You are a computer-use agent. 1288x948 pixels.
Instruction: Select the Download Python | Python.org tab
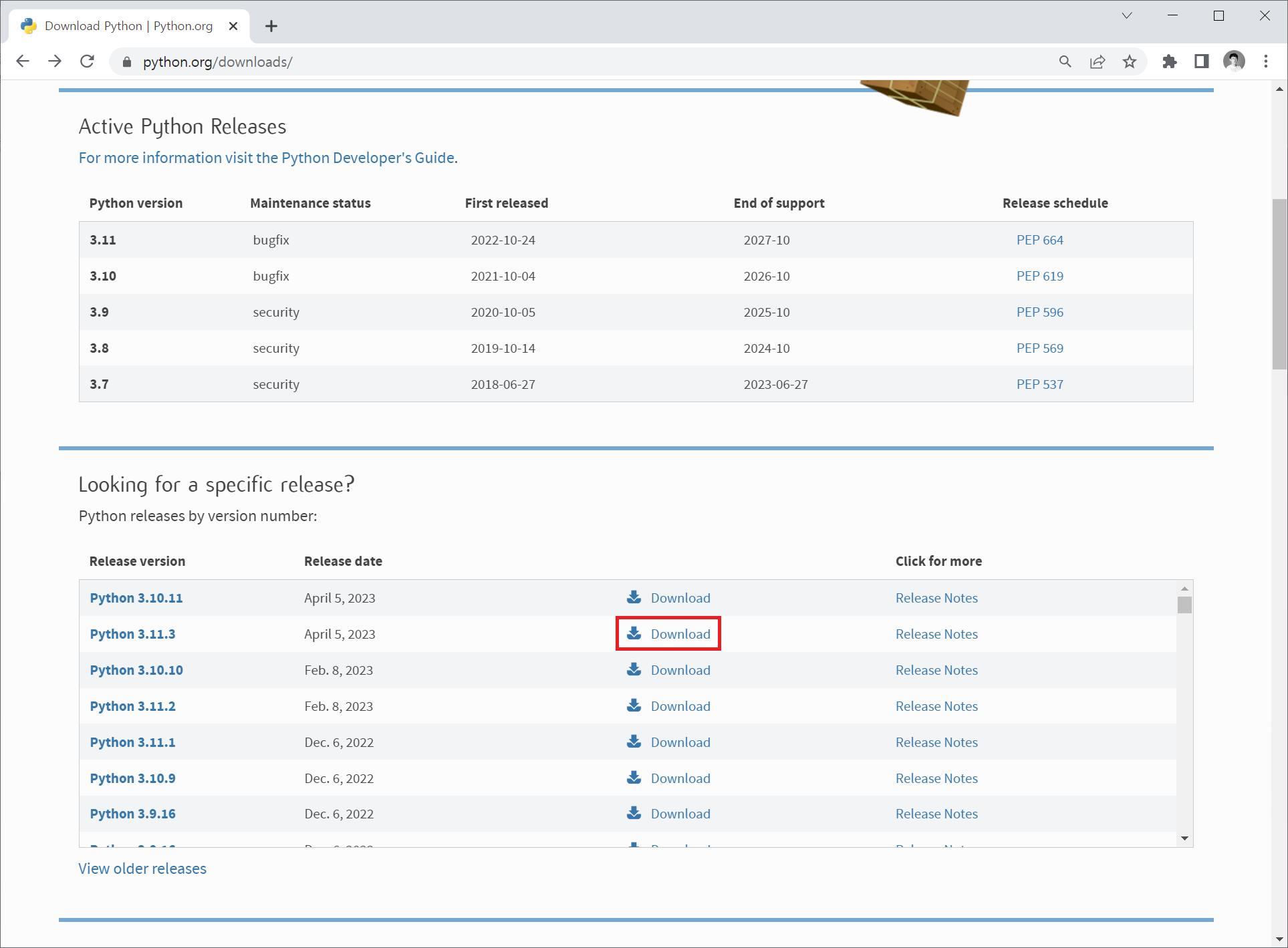point(129,26)
